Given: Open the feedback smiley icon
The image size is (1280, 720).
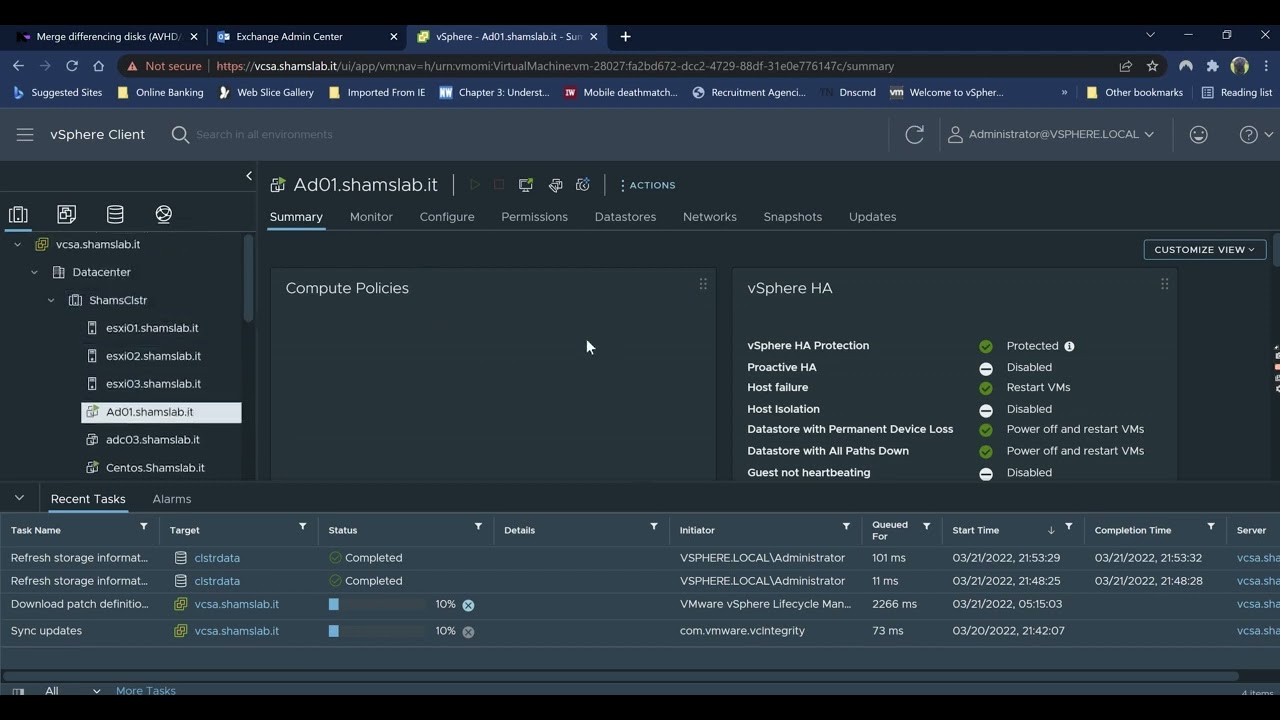Looking at the screenshot, I should 1198,134.
